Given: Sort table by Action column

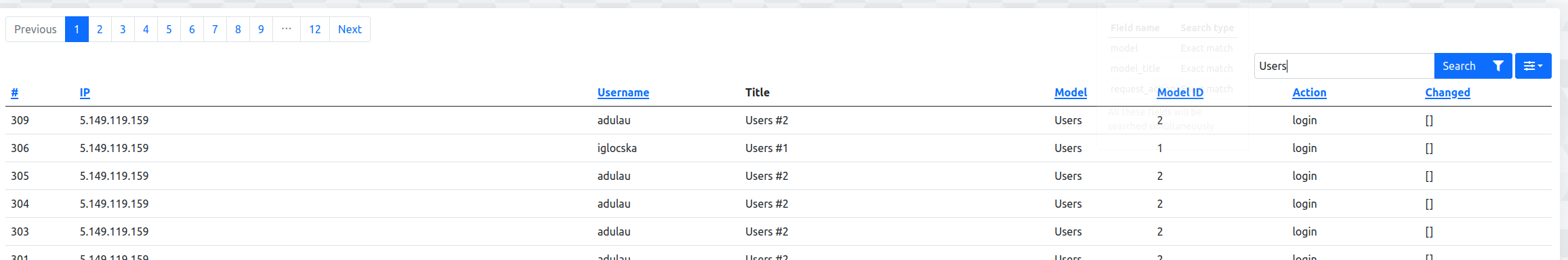Looking at the screenshot, I should tap(1309, 92).
